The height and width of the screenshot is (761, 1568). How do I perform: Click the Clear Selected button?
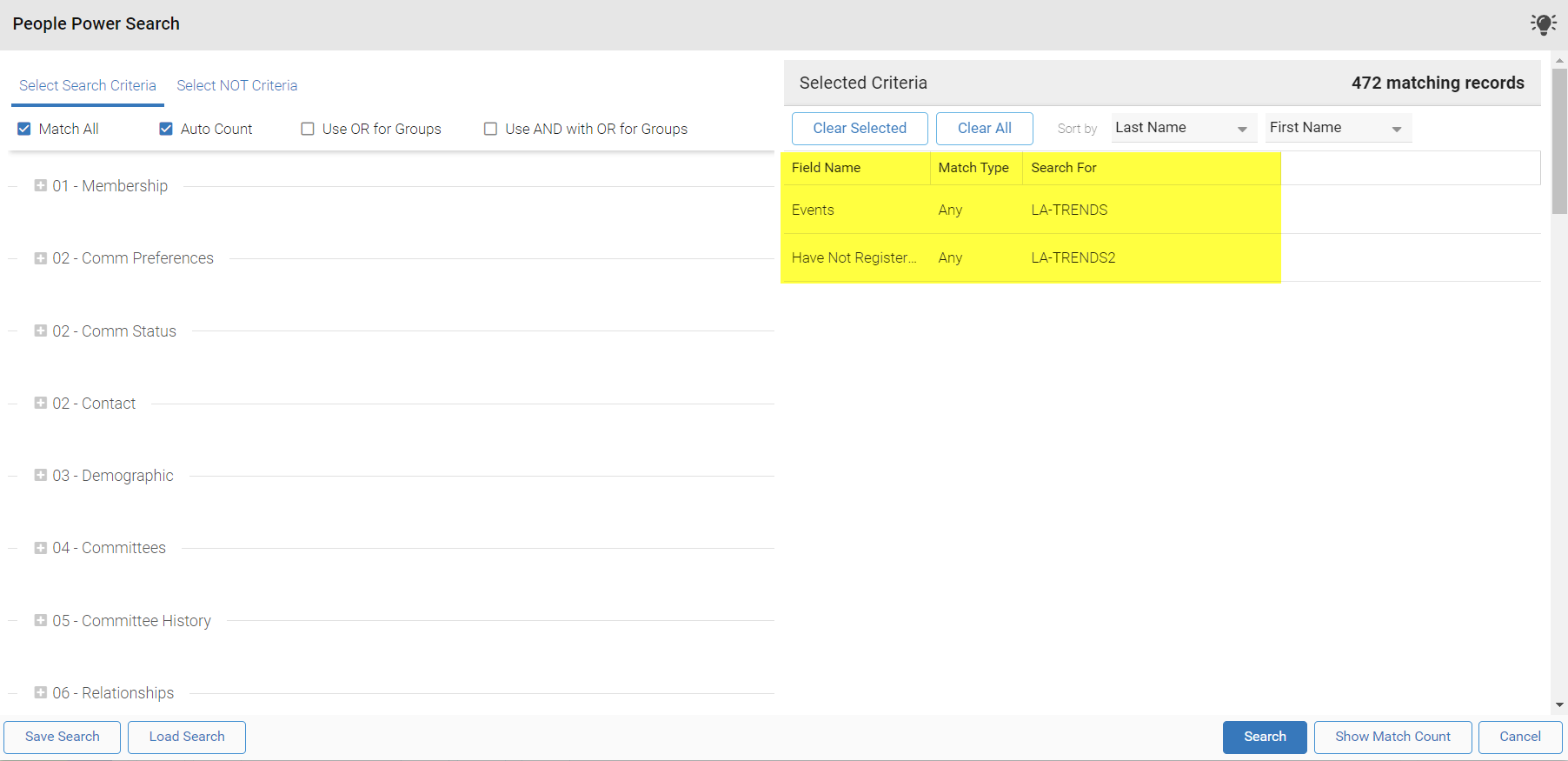[x=860, y=128]
